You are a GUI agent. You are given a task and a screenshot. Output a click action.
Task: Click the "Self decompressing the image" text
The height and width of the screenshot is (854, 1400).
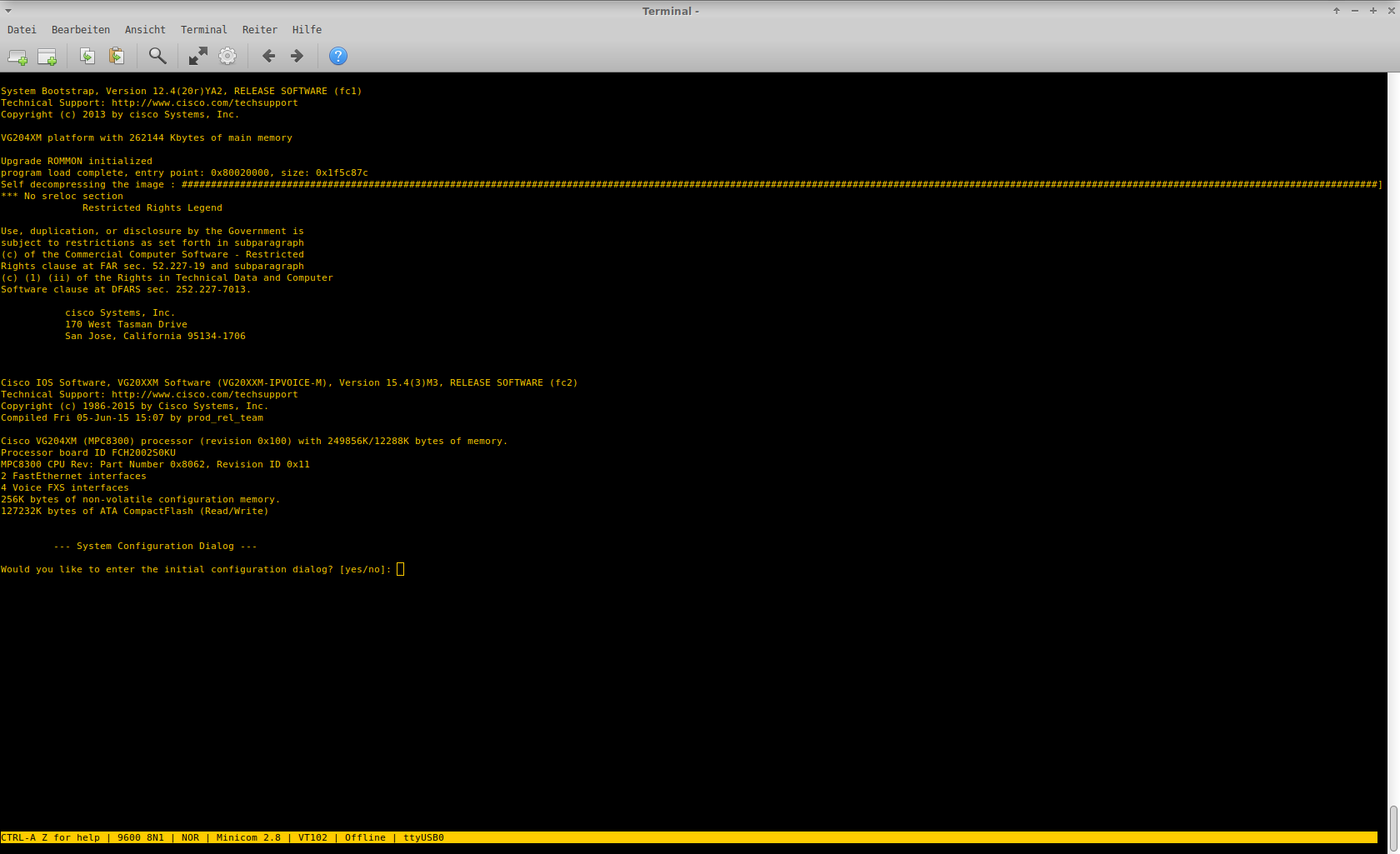(82, 185)
